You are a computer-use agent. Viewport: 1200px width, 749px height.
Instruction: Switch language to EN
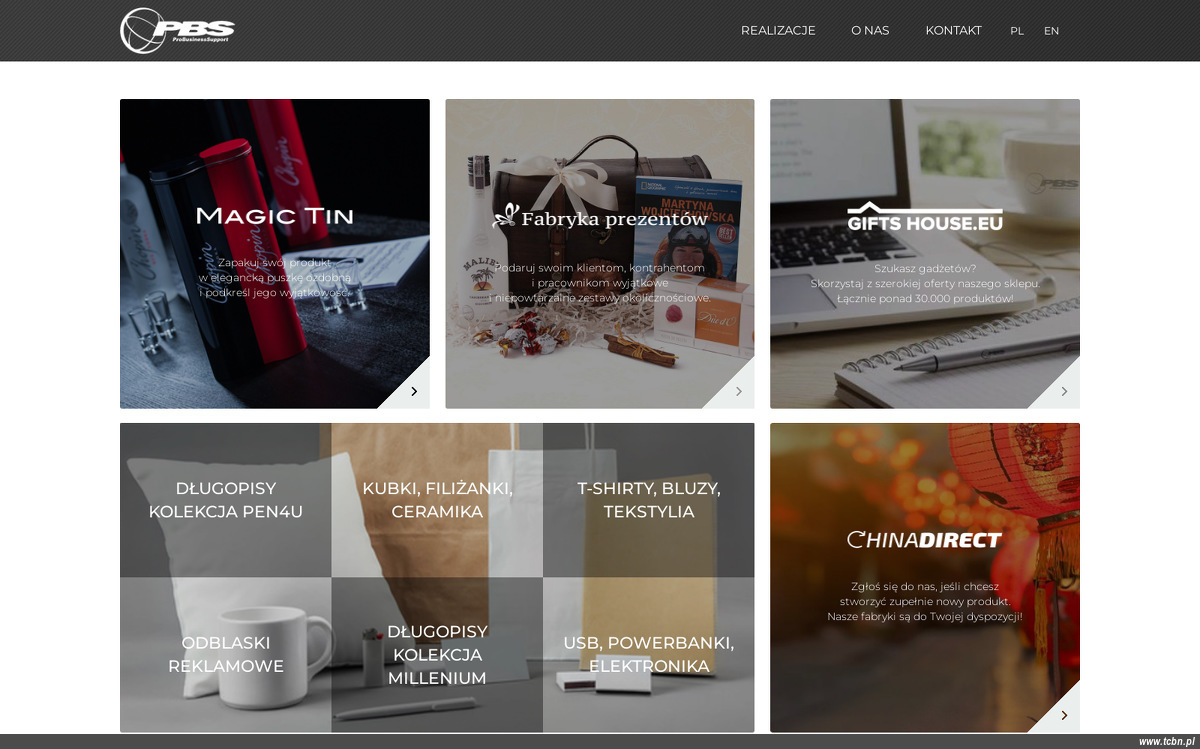tap(1051, 31)
